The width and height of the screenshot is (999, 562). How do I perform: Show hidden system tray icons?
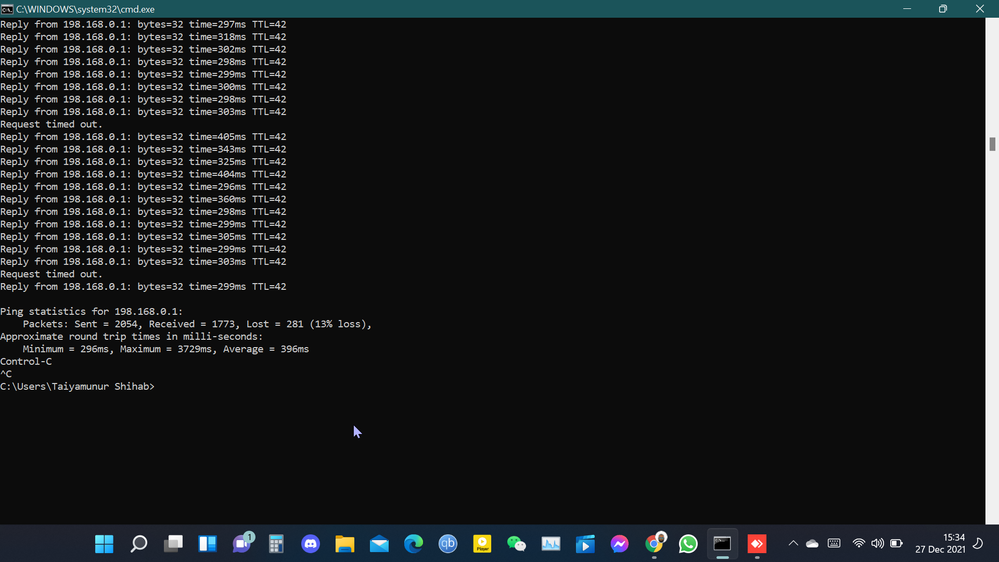point(793,544)
